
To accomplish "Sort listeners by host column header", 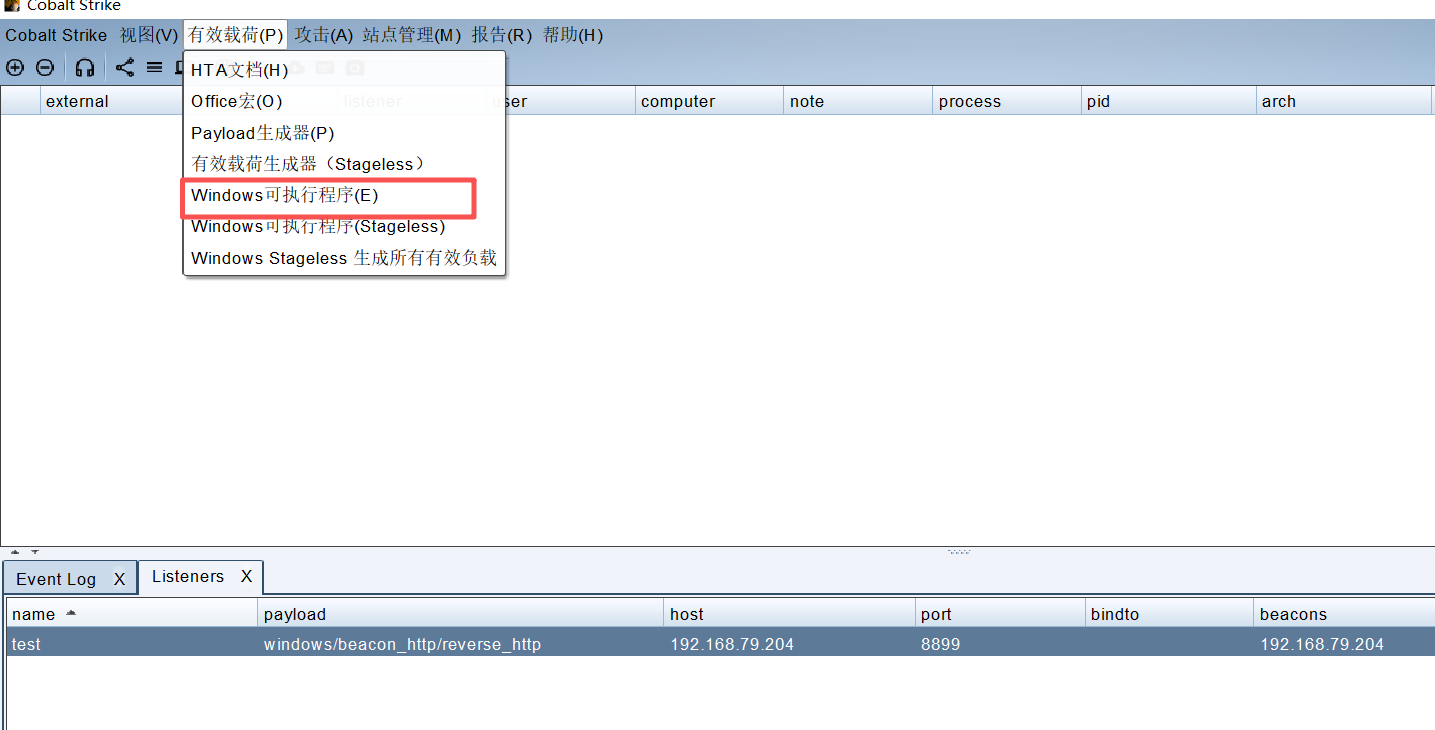I will 790,614.
